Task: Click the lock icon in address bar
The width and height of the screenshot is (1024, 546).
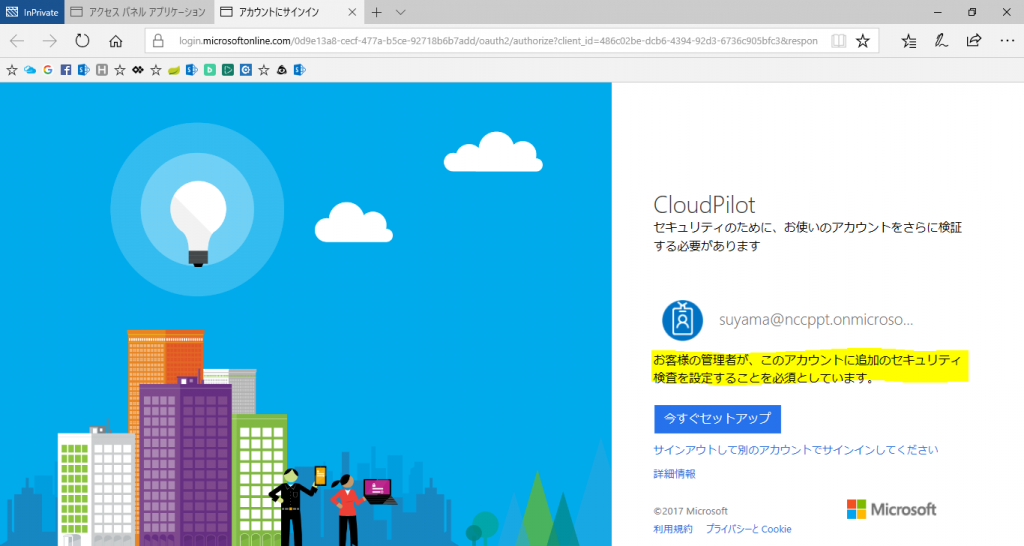Action: (158, 41)
